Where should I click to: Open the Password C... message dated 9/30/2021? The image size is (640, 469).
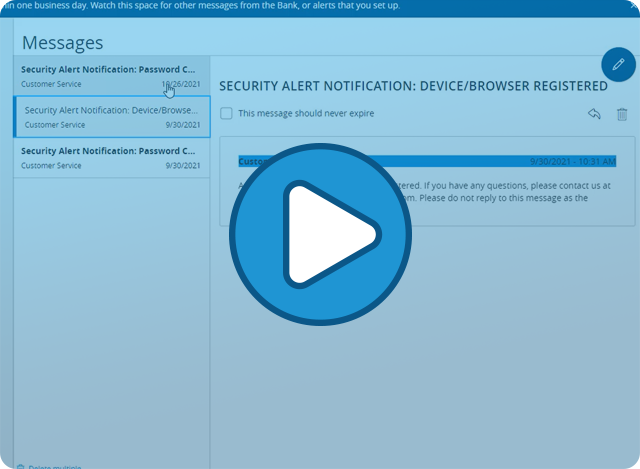coord(112,158)
